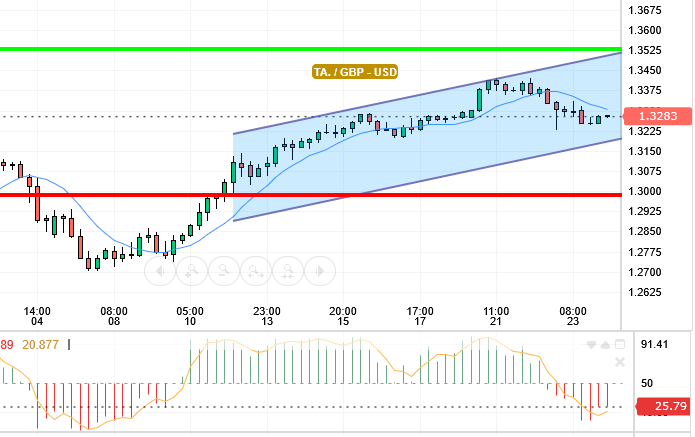Click the 08:00 08 time axis label
695x437 pixels.
click(114, 316)
